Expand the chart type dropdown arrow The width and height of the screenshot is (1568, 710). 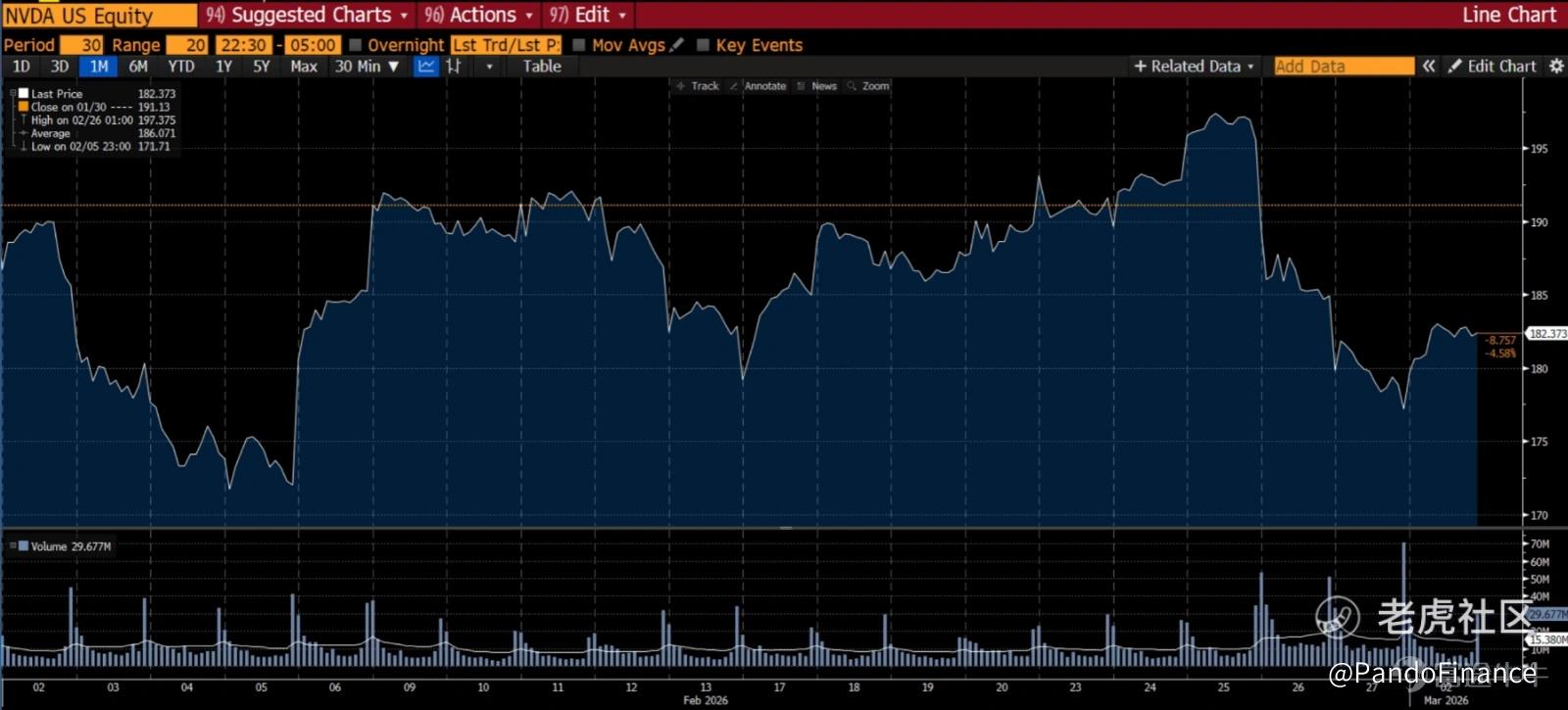pos(489,67)
